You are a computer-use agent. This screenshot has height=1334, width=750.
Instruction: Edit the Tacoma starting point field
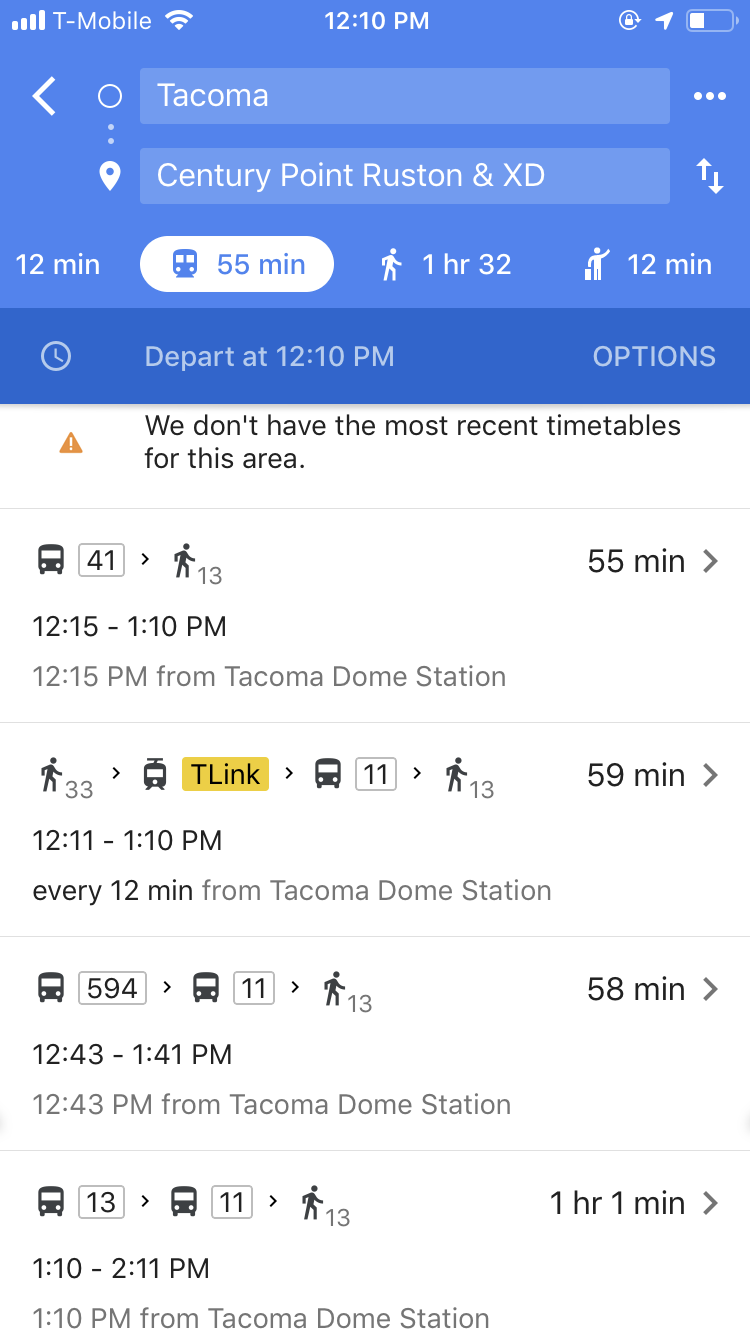pos(404,96)
